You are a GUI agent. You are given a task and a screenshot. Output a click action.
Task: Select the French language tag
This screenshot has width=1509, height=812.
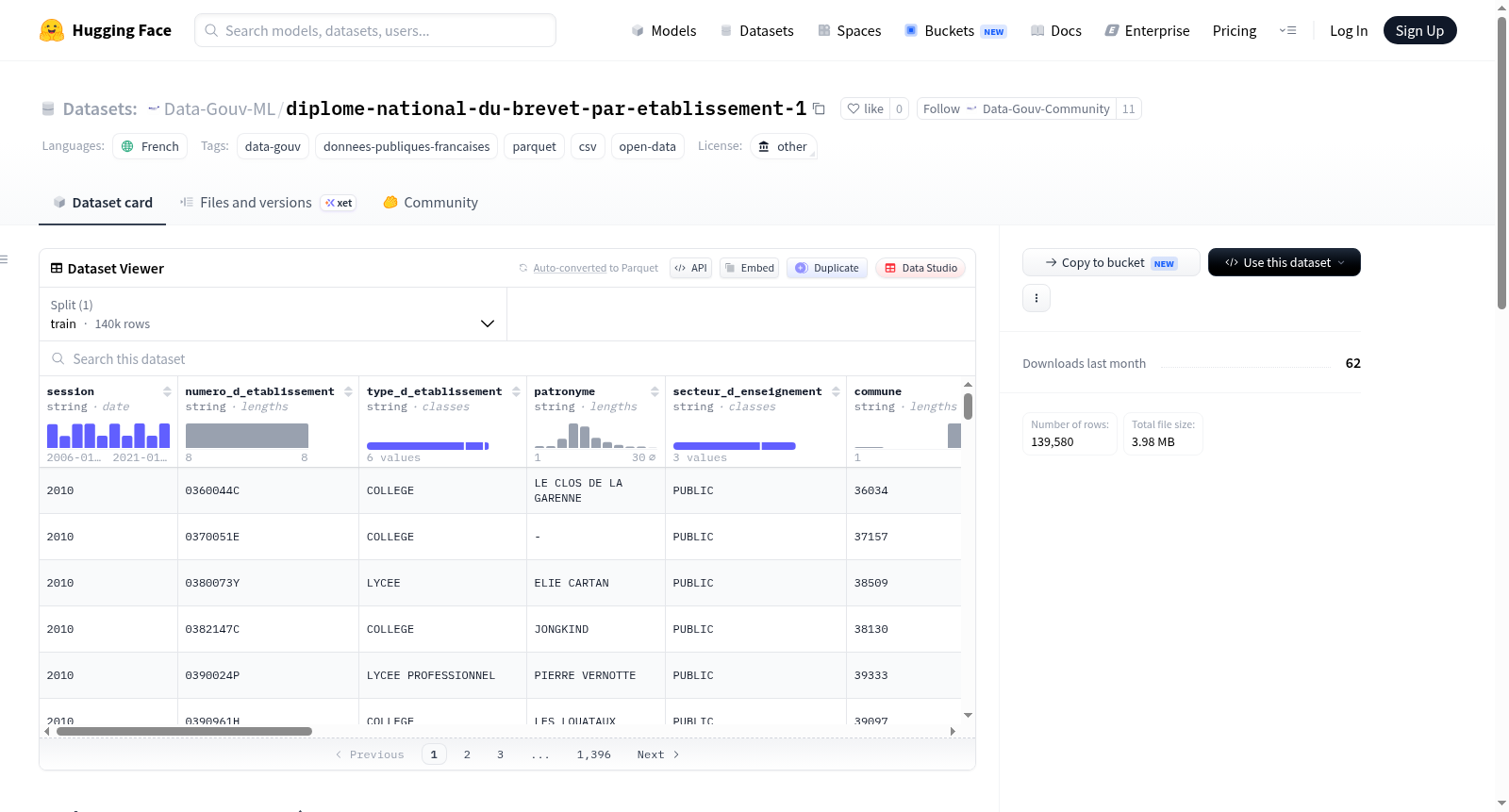150,146
